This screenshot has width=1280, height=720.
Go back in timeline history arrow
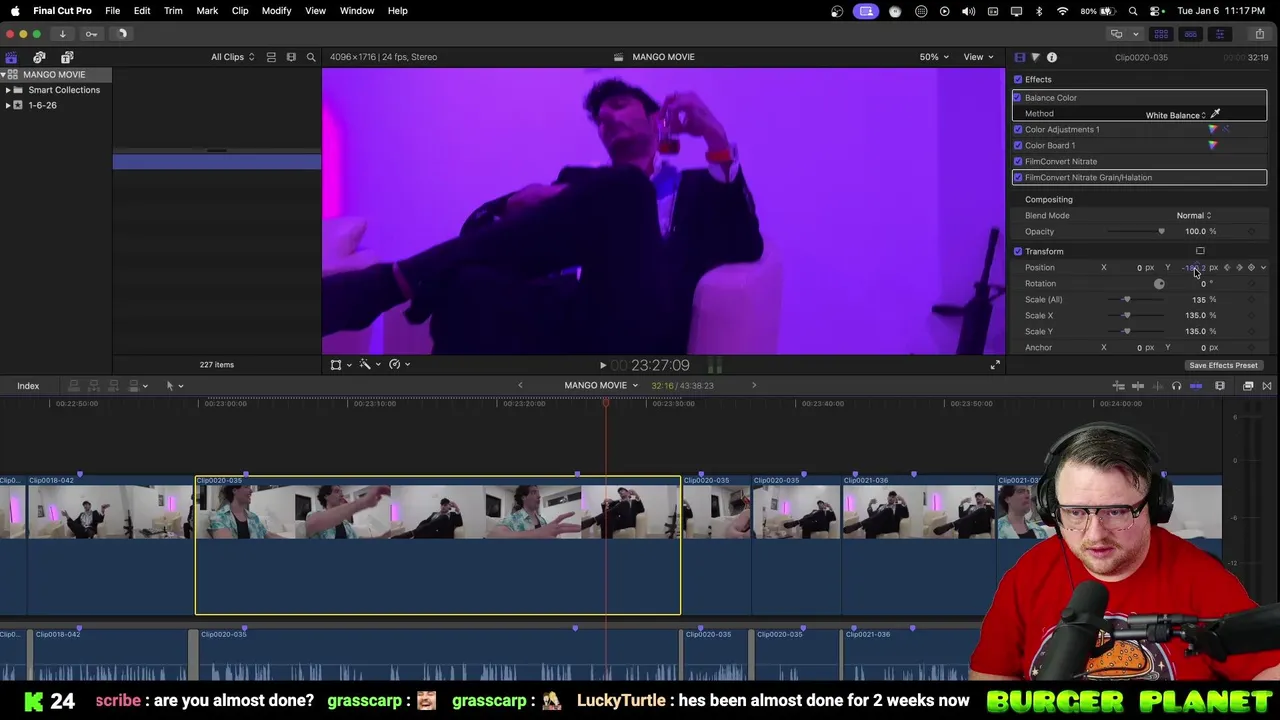pyautogui.click(x=520, y=386)
